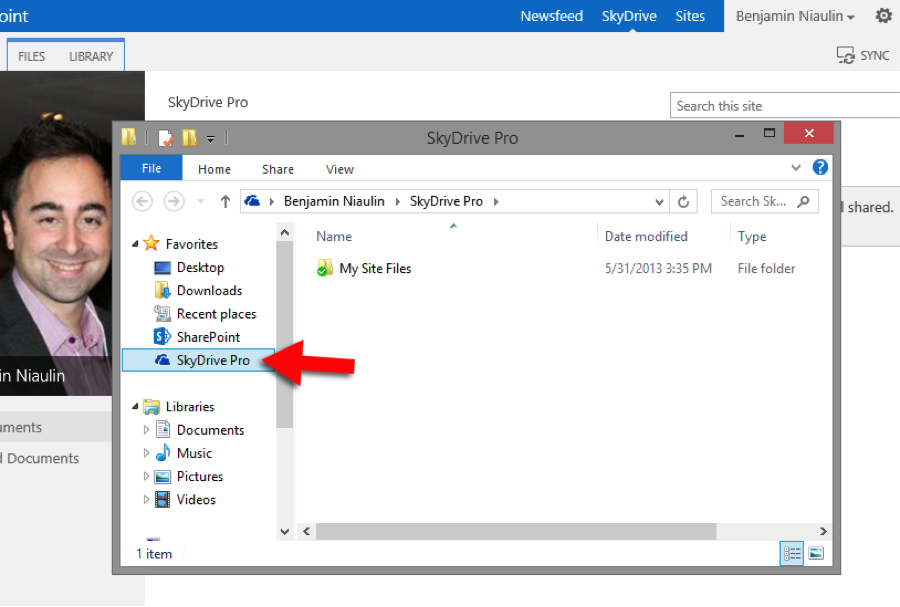Open the Explorer help question mark icon
Screen dimensions: 900x607
pos(820,168)
